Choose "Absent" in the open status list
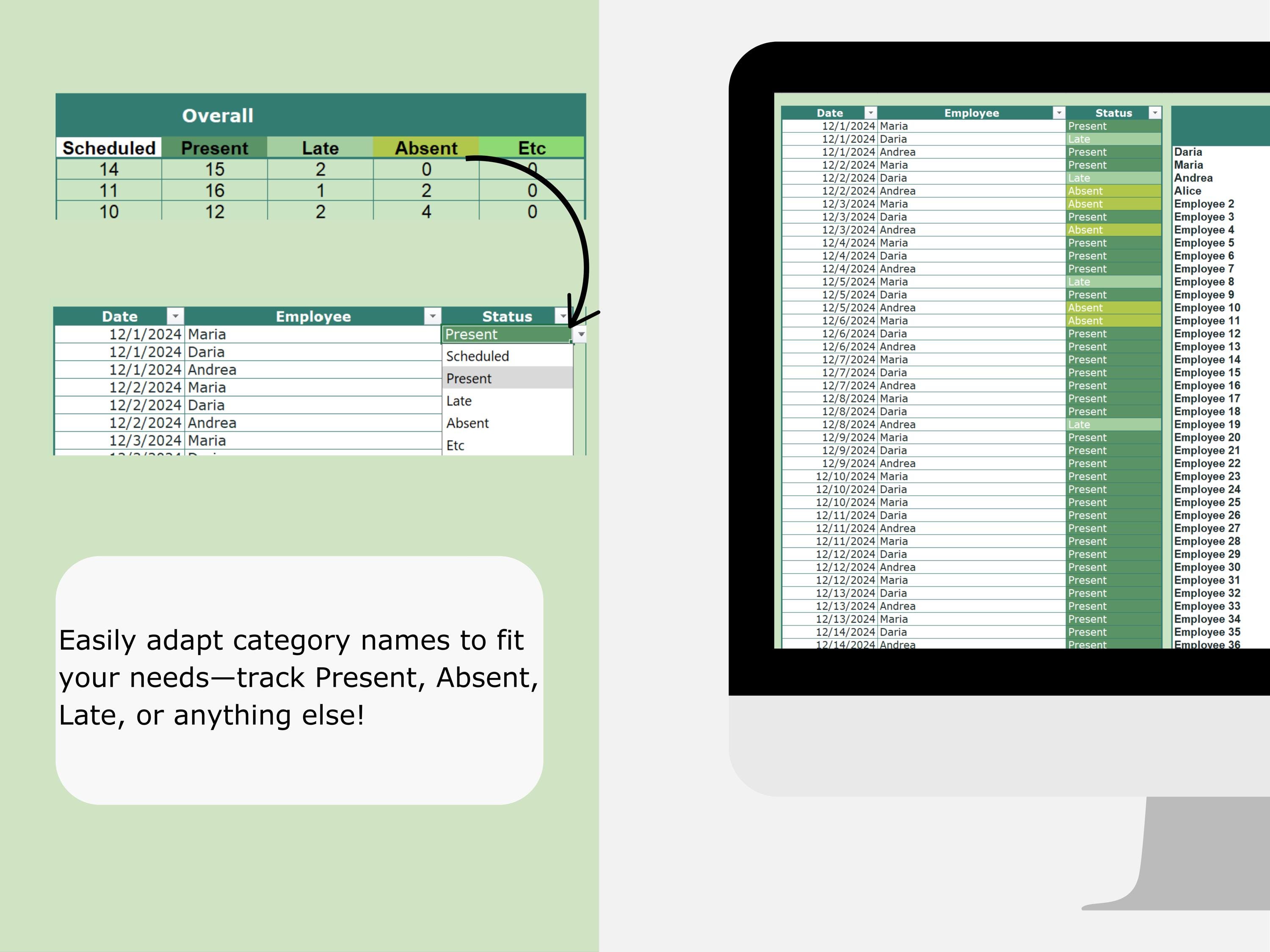The width and height of the screenshot is (1270, 952). (467, 423)
